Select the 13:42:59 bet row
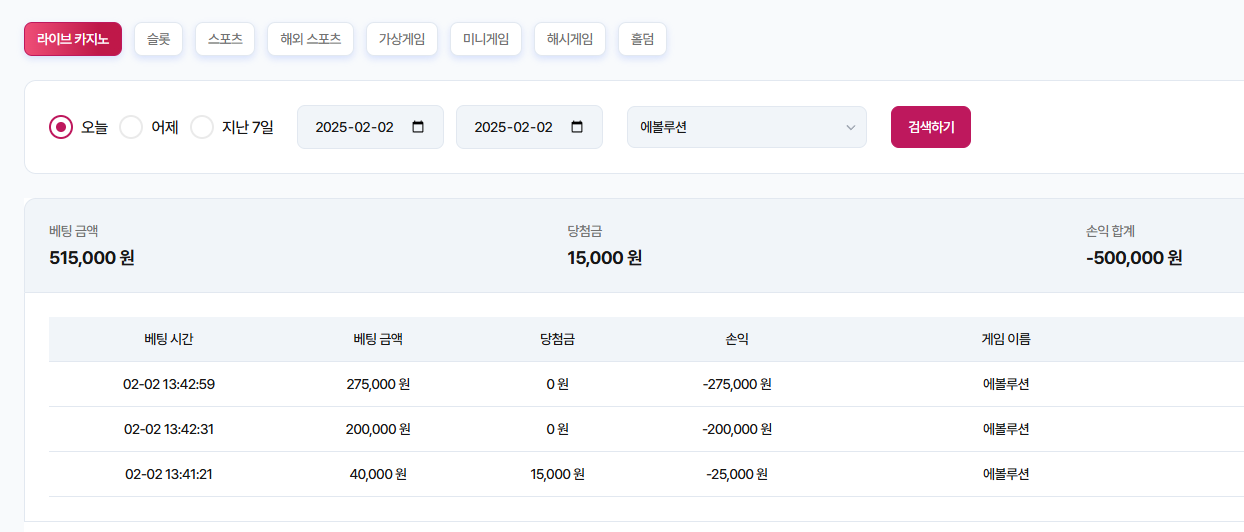The width and height of the screenshot is (1244, 532). coord(646,384)
